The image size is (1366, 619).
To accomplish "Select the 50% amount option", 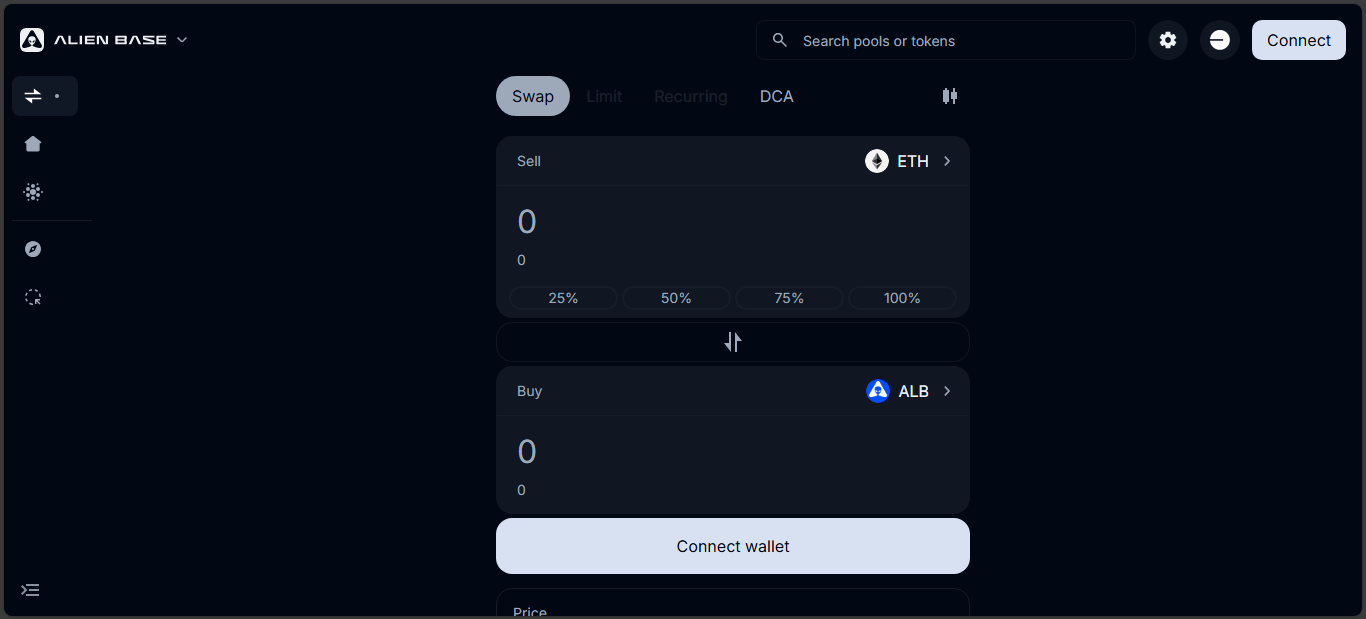I will 676,298.
